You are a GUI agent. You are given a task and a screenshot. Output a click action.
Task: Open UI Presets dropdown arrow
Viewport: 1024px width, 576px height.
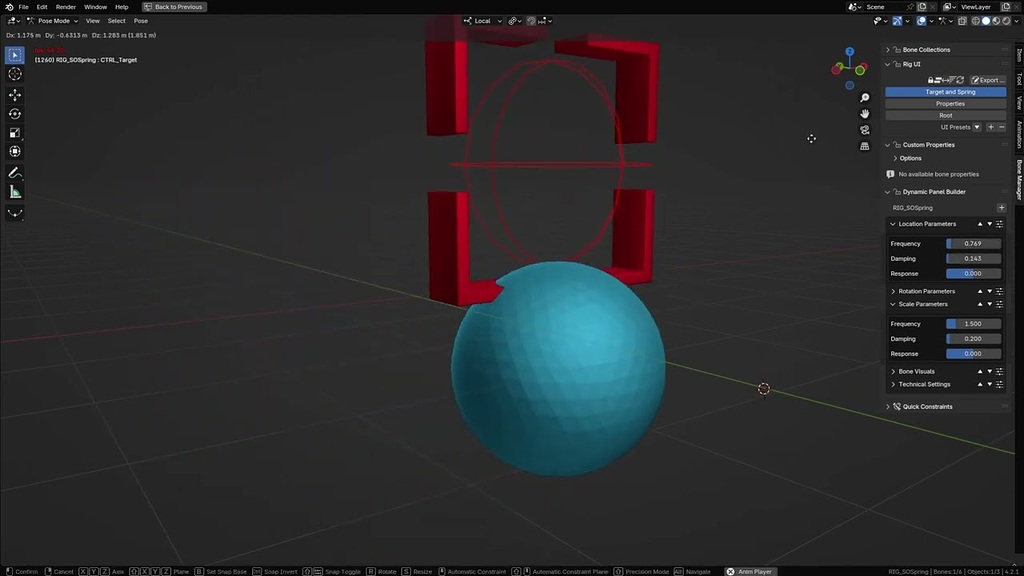[977, 127]
